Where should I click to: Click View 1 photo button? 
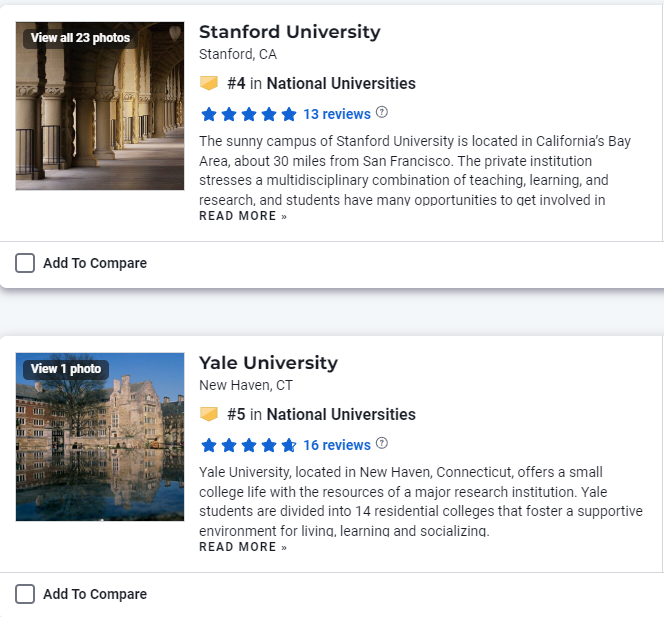(x=66, y=369)
